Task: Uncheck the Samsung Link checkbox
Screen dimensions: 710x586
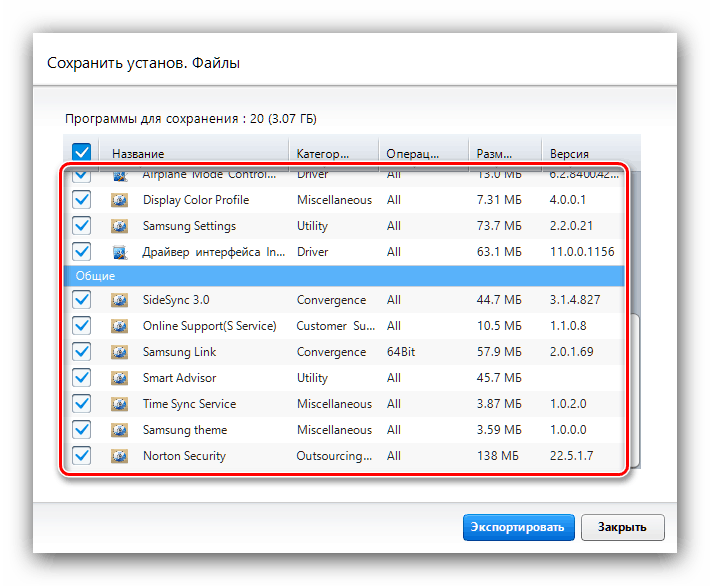Action: coord(82,351)
